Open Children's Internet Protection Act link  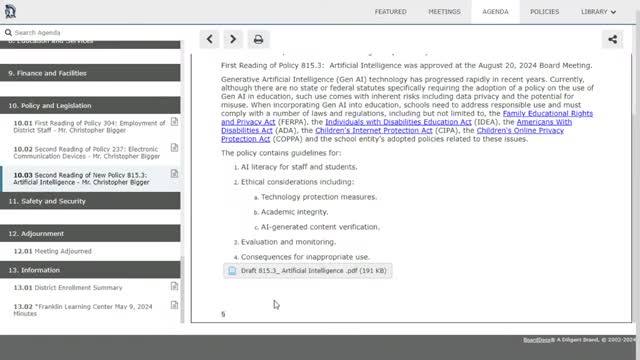373,130
